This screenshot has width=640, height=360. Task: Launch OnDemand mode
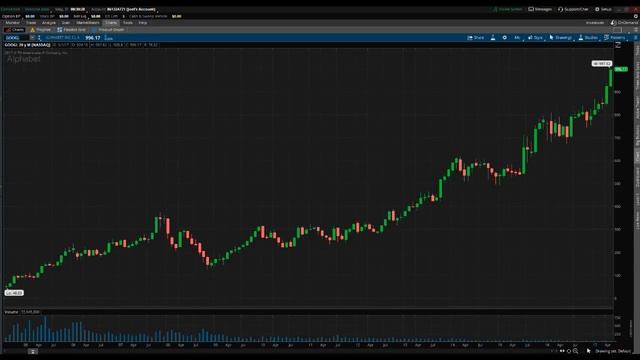pos(624,23)
